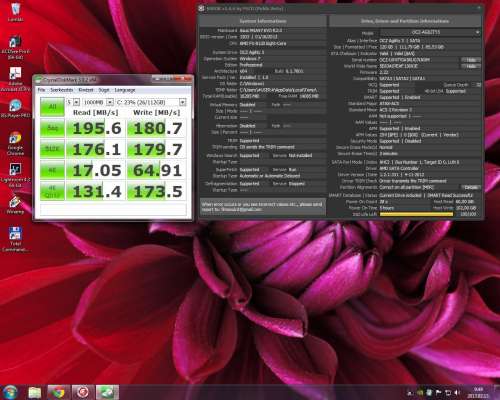Click the 512K write value 179.7
The image size is (500, 400).
[x=157, y=149]
